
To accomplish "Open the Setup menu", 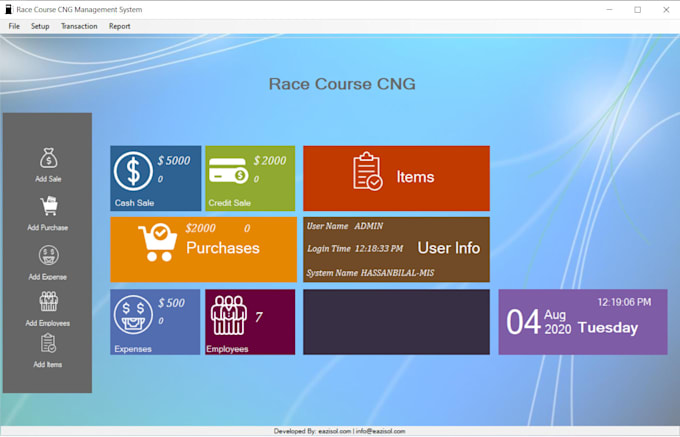I will tap(40, 26).
